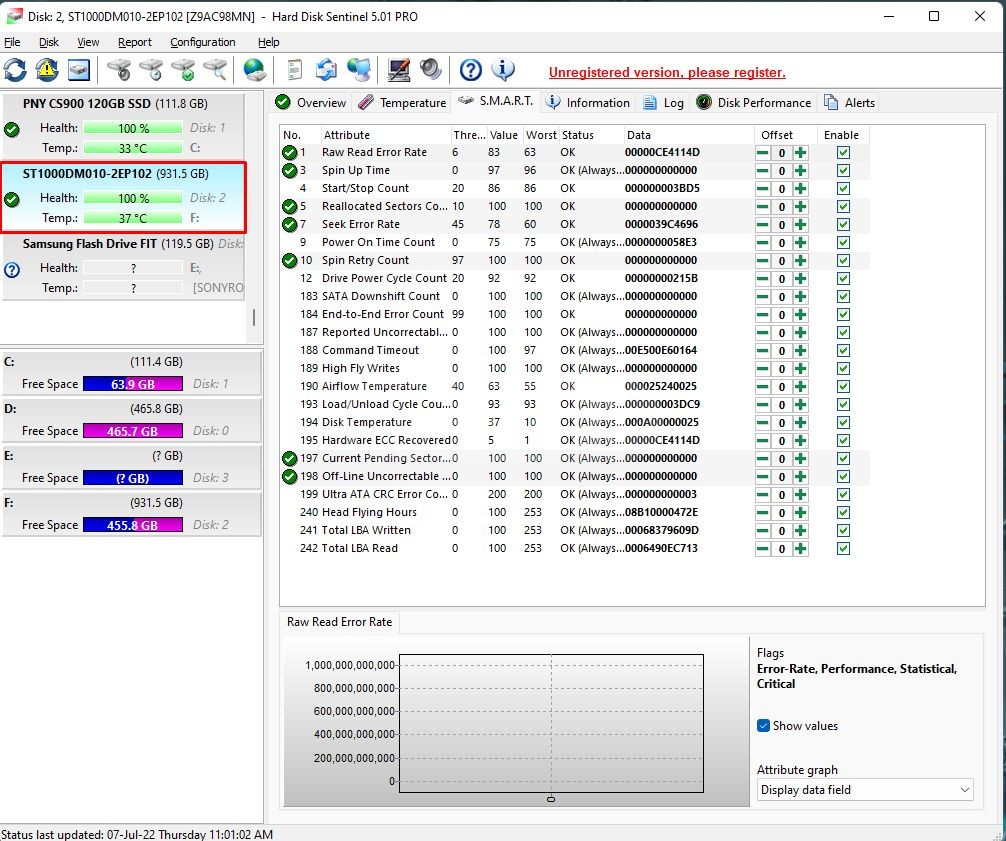
Task: Switch to the Information tab
Action: (588, 103)
